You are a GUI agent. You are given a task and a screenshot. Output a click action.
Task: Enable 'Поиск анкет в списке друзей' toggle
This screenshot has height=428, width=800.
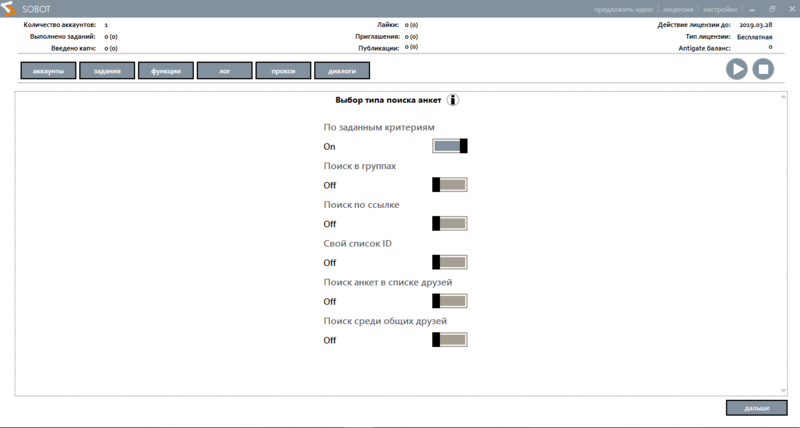coord(449,301)
